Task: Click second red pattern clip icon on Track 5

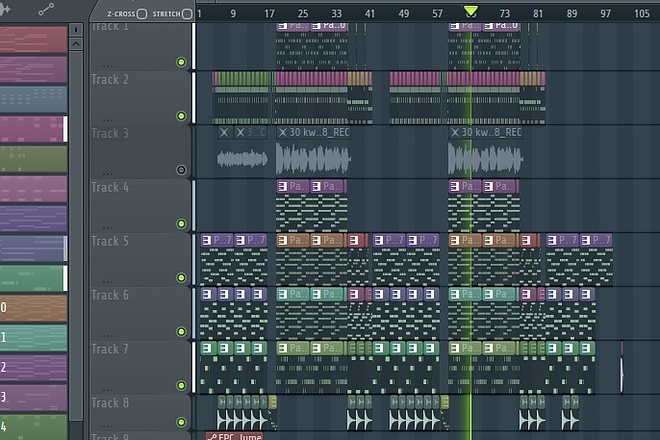Action: (x=526, y=240)
